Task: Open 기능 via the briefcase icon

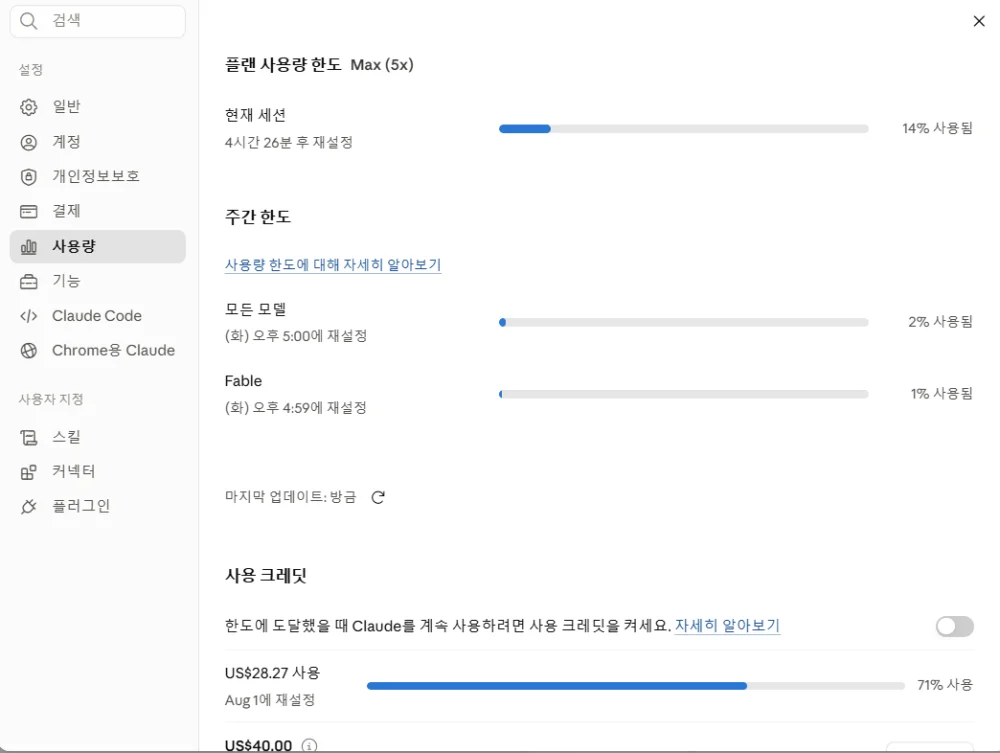Action: (29, 281)
